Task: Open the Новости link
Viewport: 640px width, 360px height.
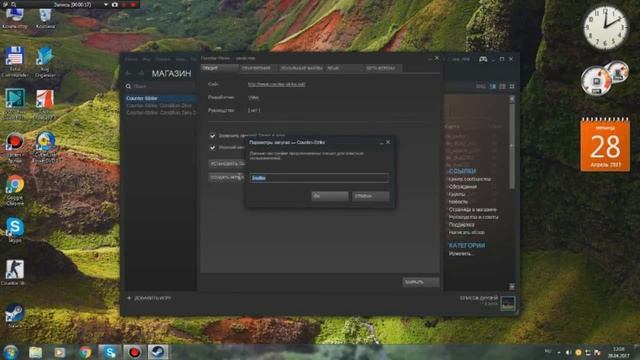Action: [x=458, y=202]
